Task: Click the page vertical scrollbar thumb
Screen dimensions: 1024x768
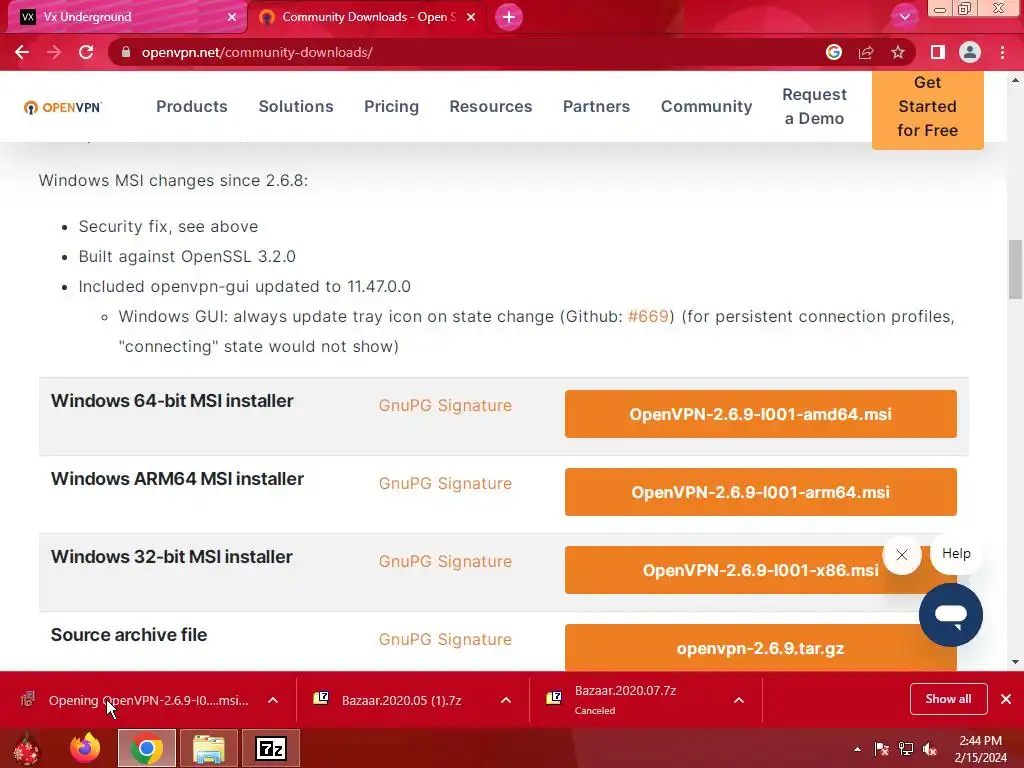Action: [1015, 268]
